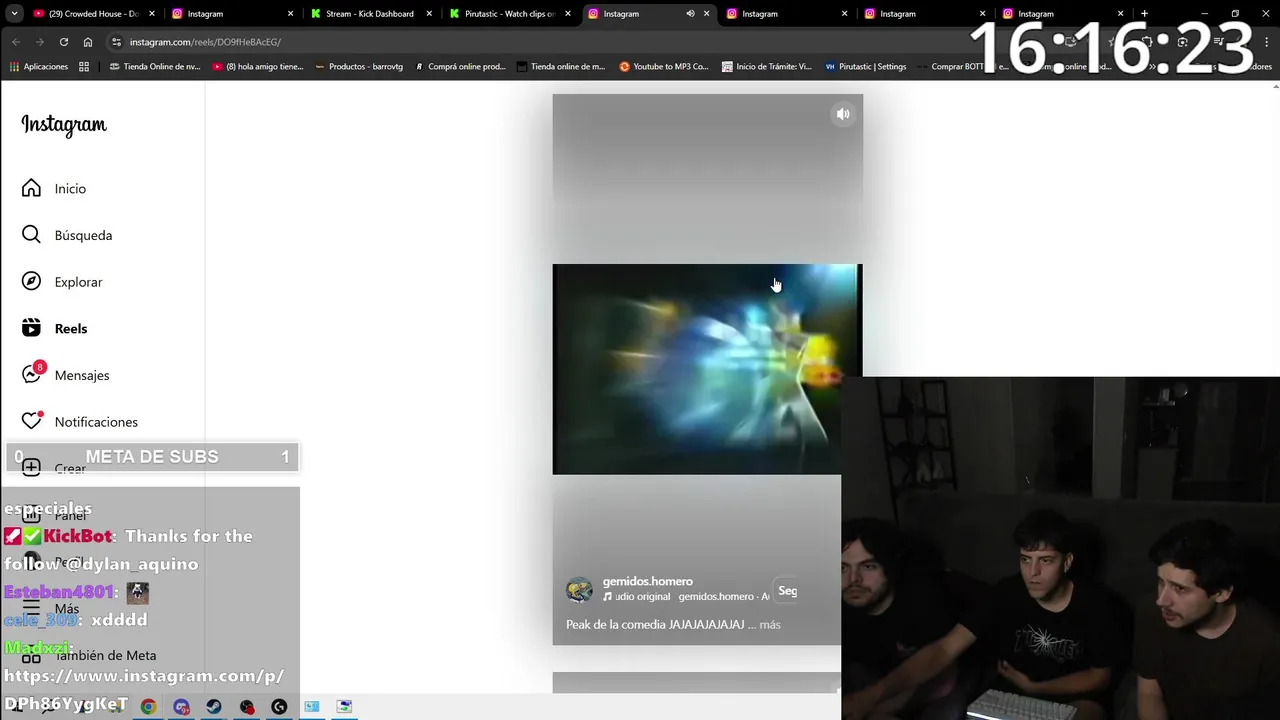Go to Reels in the sidebar
Viewport: 1280px width, 720px height.
pos(55,328)
